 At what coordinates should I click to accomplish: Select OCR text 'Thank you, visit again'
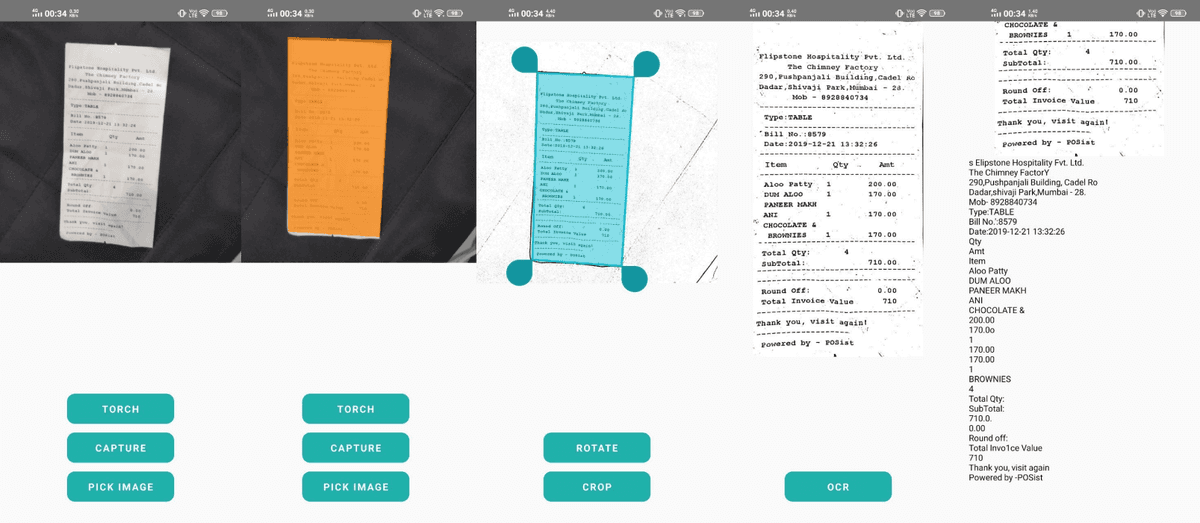1009,467
